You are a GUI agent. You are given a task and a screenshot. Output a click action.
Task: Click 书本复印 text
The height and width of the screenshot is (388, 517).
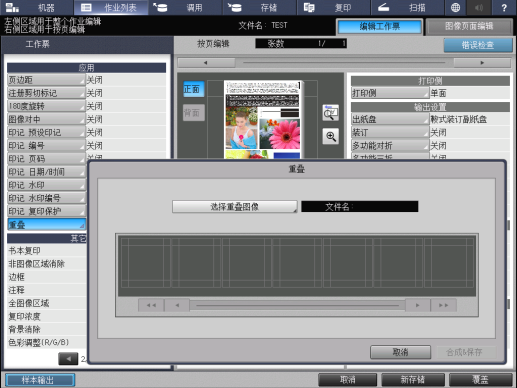click(24, 251)
